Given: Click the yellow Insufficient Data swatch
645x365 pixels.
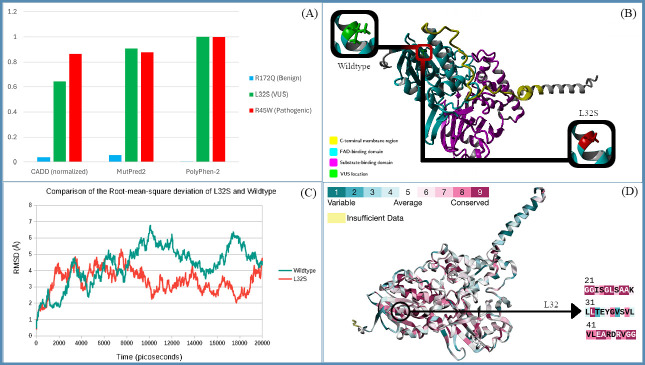Looking at the screenshot, I should click(x=336, y=218).
